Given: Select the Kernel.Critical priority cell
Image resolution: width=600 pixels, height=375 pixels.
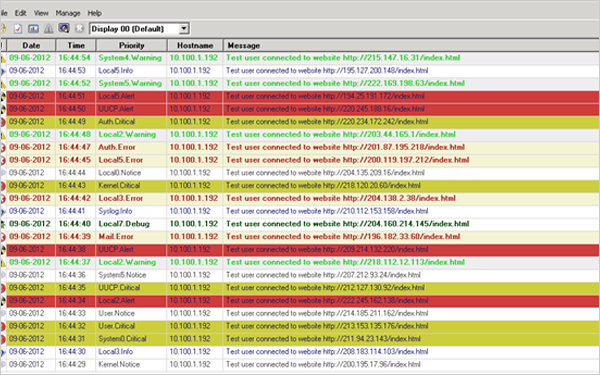Looking at the screenshot, I should (x=131, y=186).
